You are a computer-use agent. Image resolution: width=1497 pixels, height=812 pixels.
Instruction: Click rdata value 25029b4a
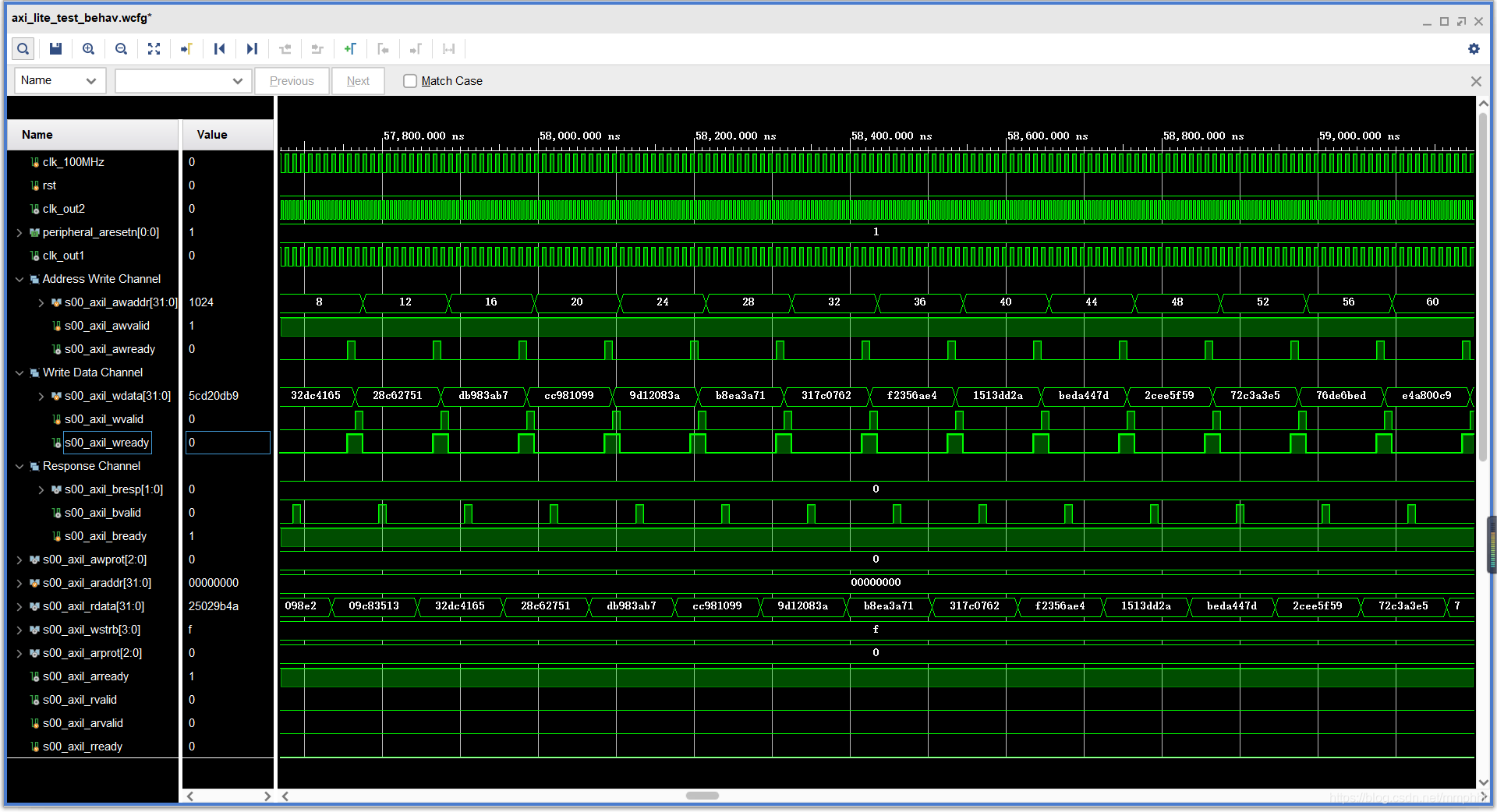point(214,606)
